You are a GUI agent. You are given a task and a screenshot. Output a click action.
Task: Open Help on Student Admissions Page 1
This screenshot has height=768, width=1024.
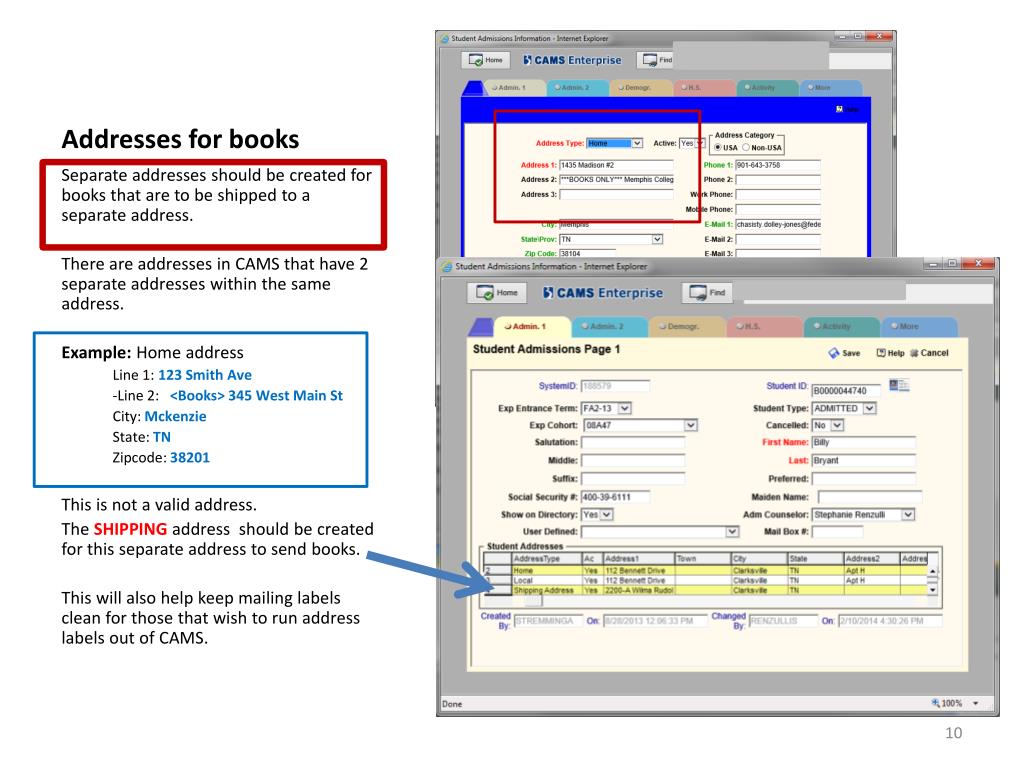click(x=890, y=353)
